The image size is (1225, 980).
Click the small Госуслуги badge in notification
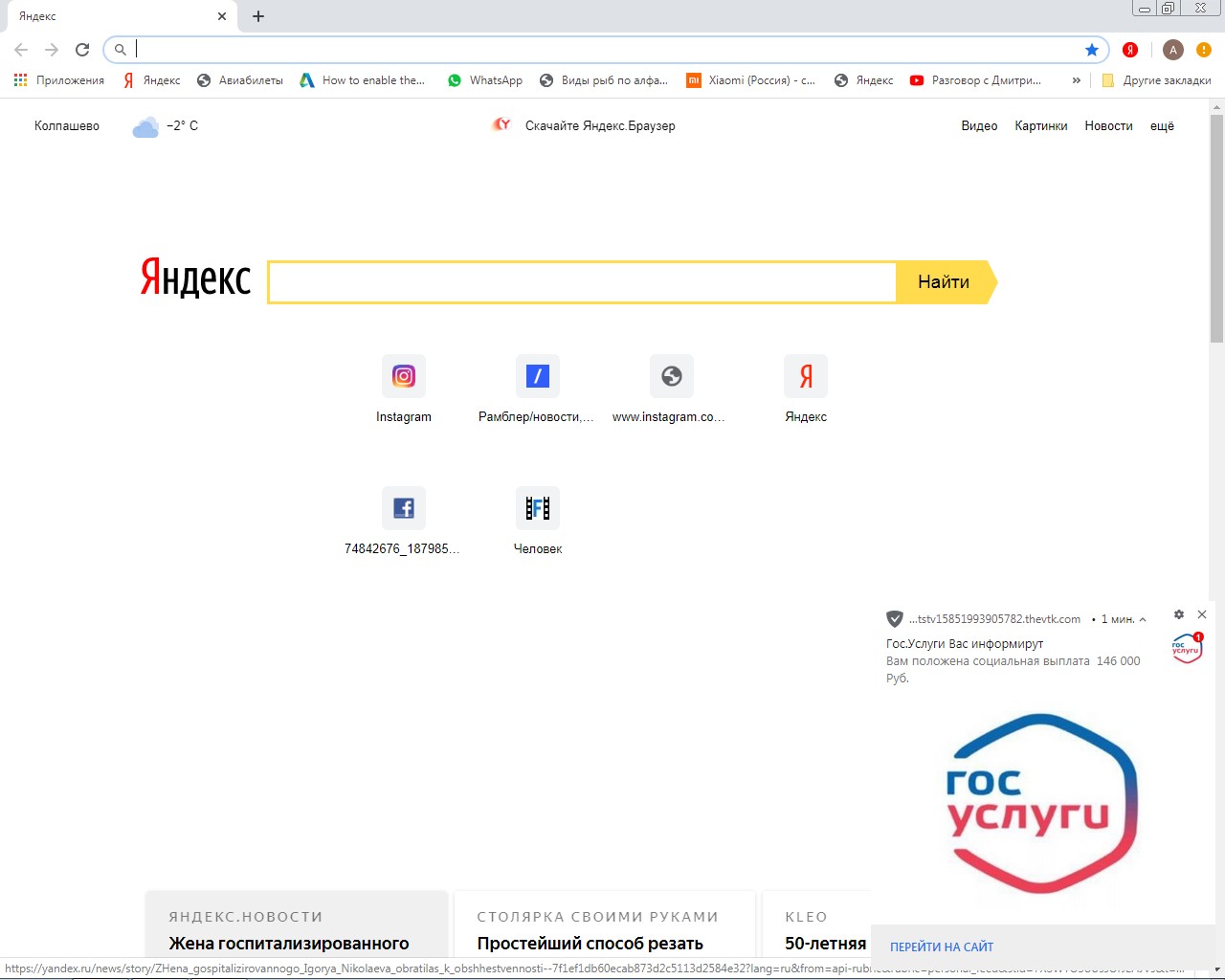pos(1187,648)
